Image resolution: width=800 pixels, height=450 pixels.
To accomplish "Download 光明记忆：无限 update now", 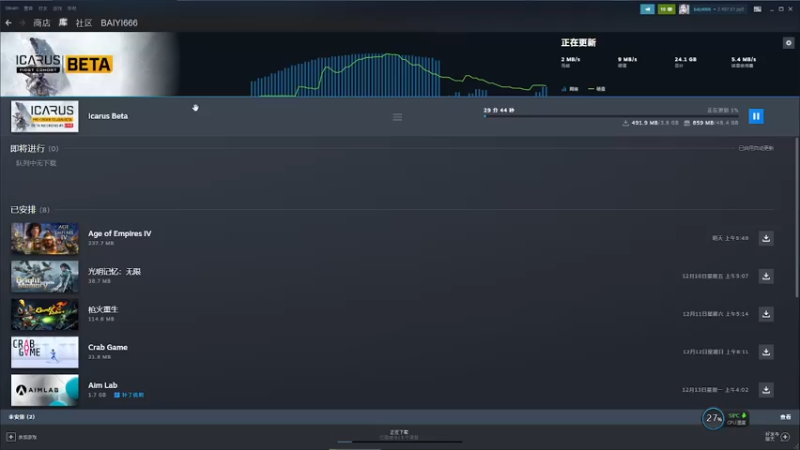I will (766, 276).
